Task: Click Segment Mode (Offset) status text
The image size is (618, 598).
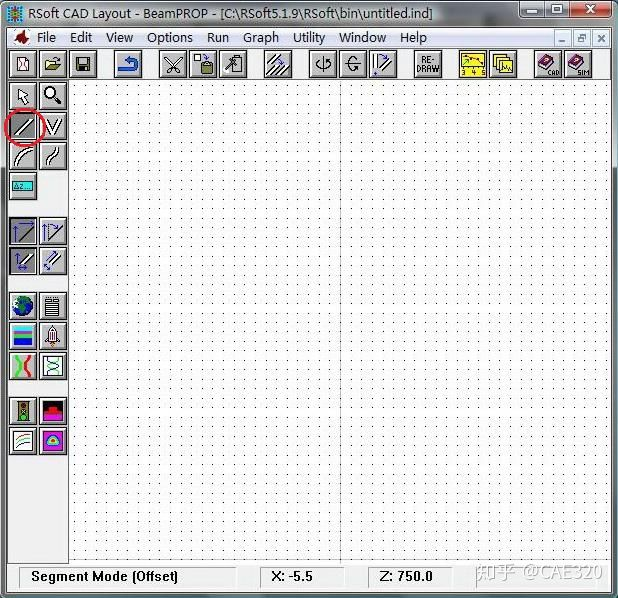Action: [x=104, y=576]
